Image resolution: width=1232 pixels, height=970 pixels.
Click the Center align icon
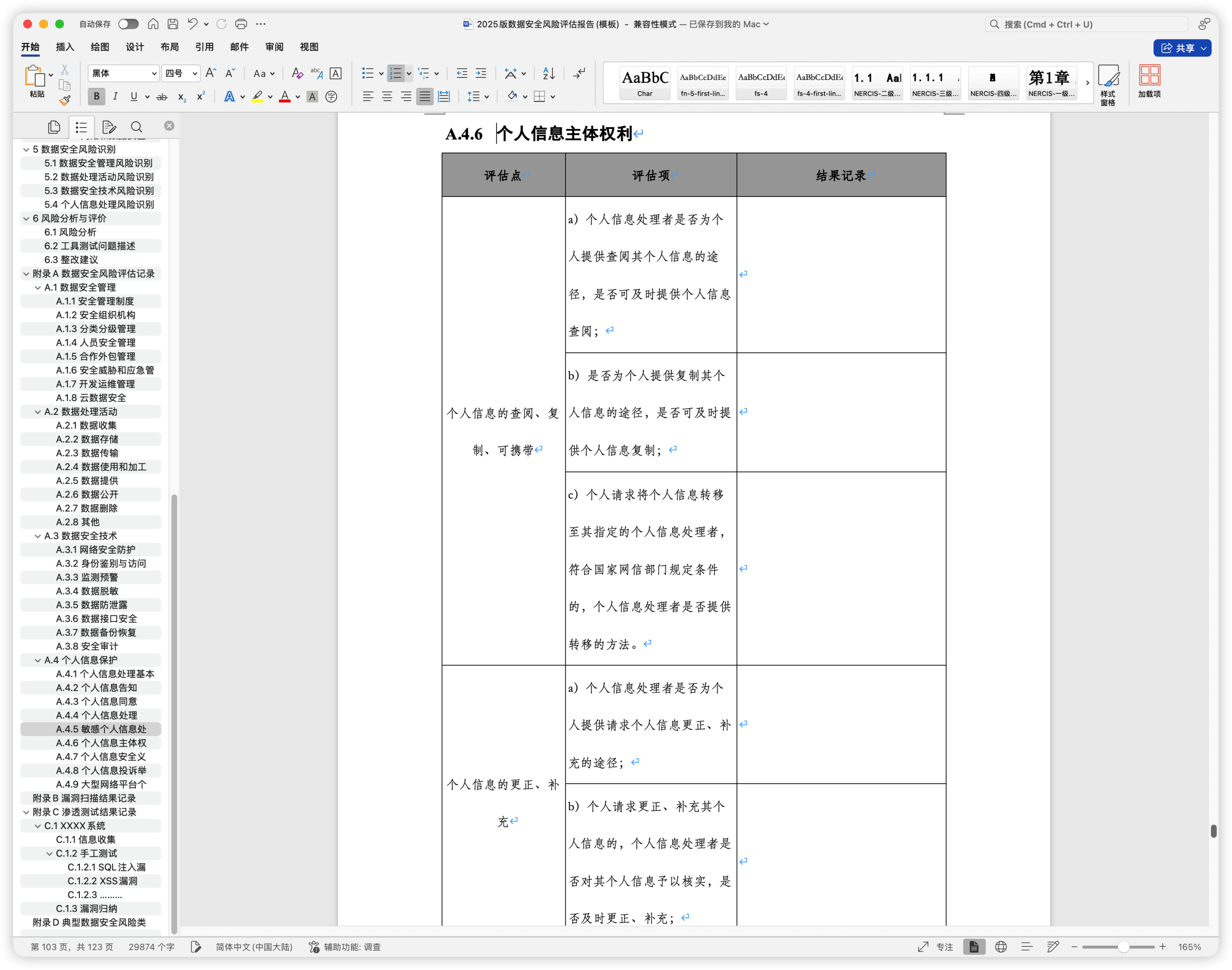(x=387, y=97)
